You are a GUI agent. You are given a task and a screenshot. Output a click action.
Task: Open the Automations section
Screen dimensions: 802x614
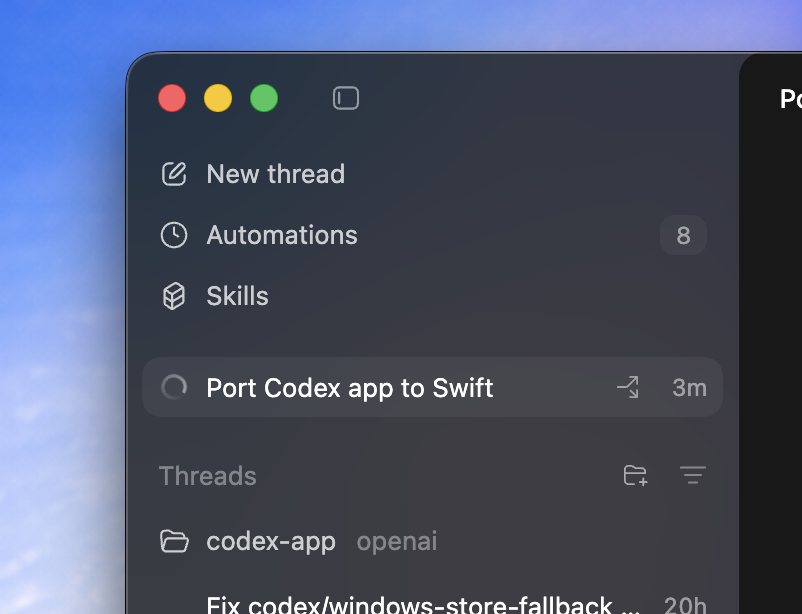(282, 235)
